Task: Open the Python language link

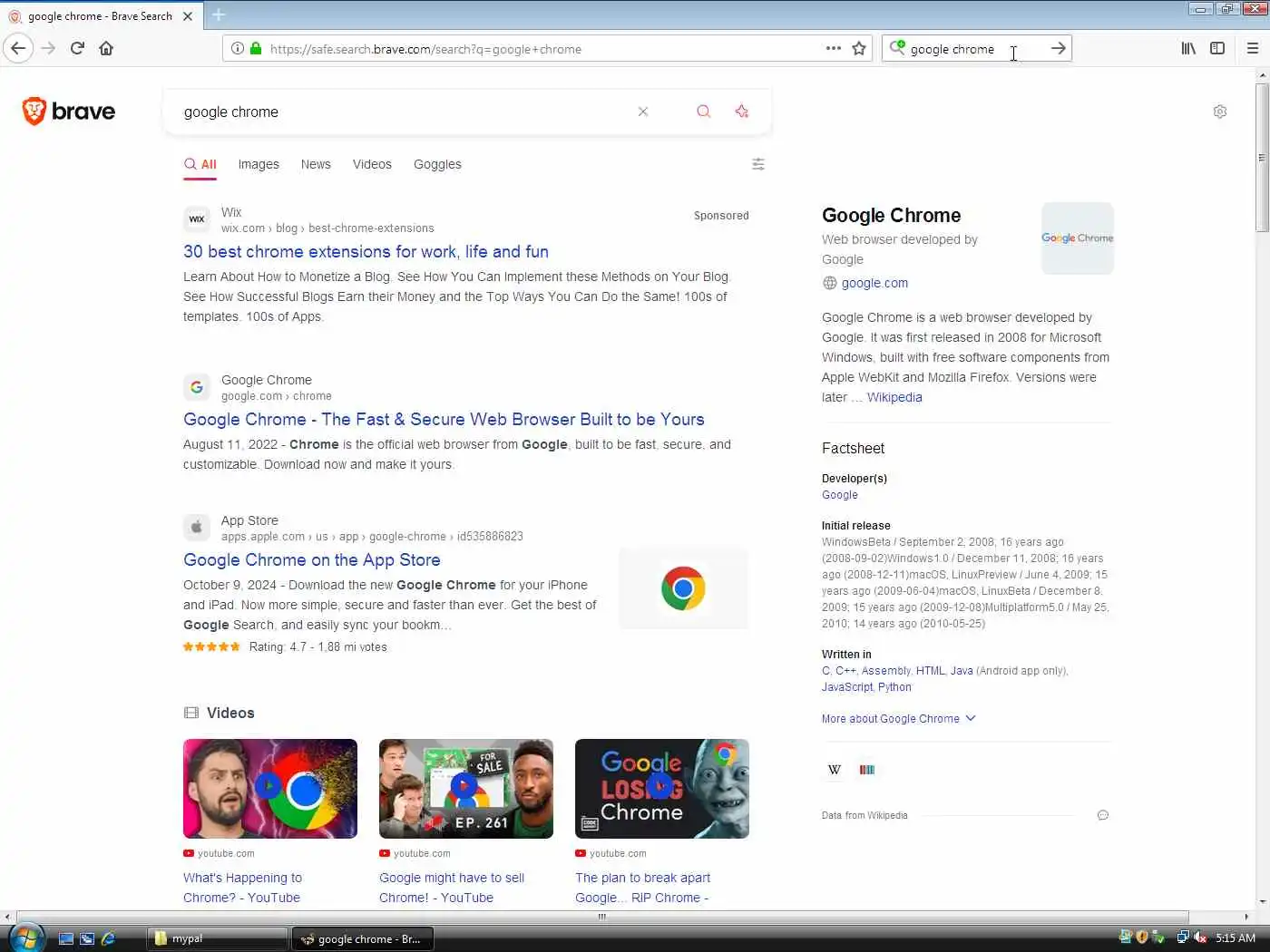Action: (894, 687)
